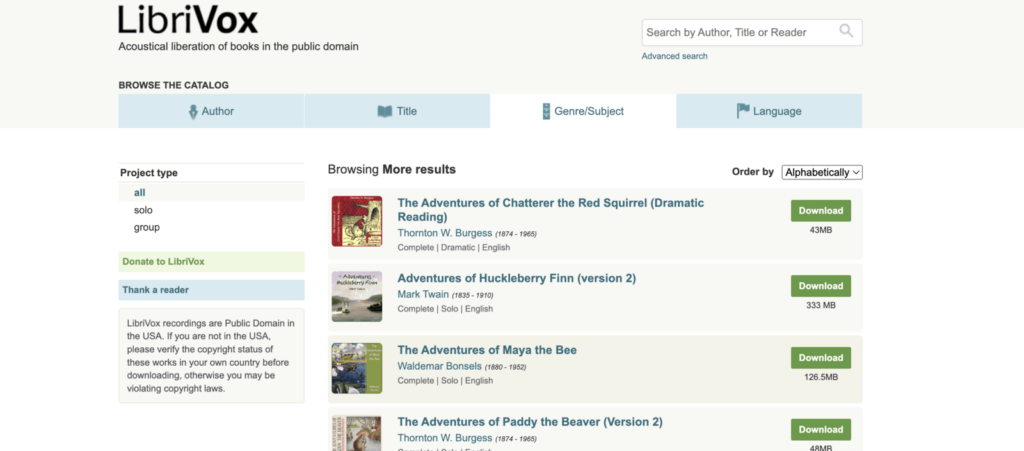
Task: Click the '126.5MB' file size text
Action: [821, 377]
